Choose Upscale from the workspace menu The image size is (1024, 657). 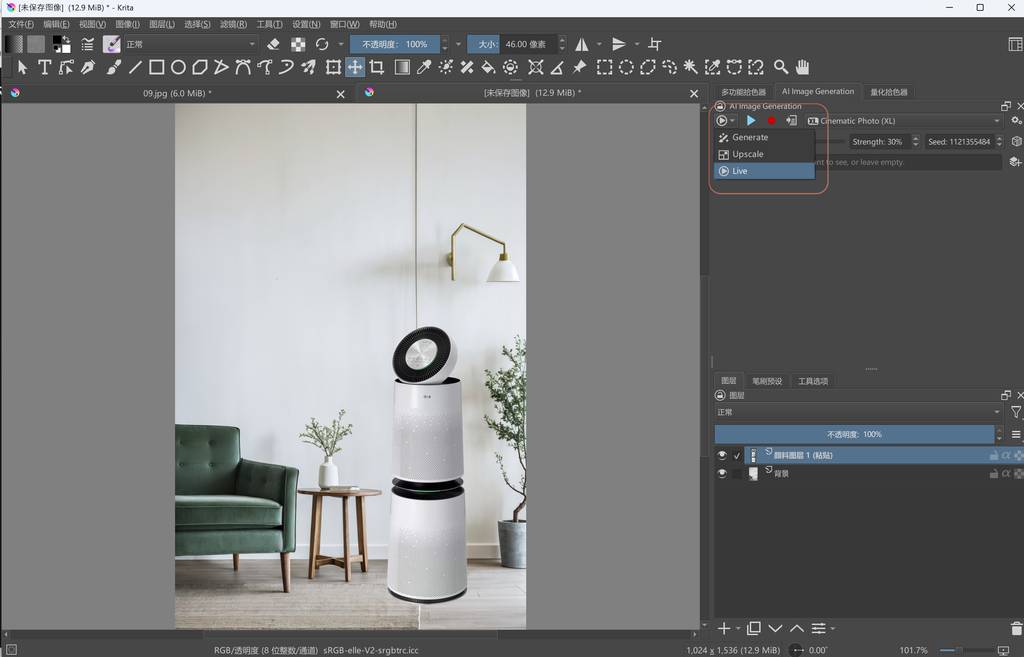coord(748,154)
